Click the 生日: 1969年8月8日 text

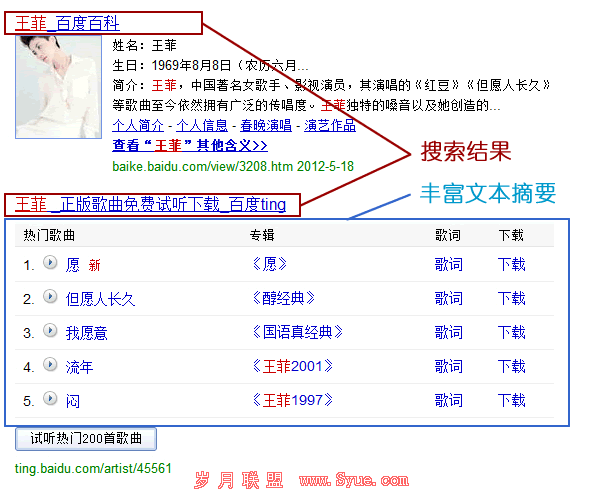coord(172,65)
